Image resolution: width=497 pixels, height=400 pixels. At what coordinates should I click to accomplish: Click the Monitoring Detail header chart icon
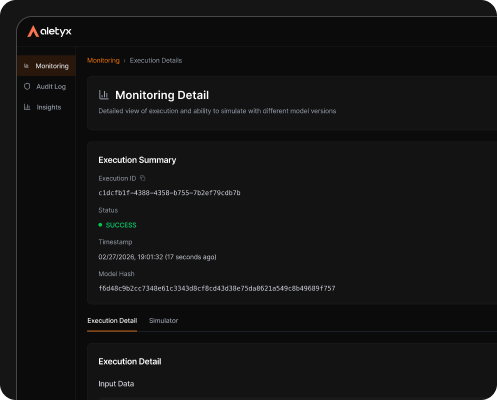[104, 95]
